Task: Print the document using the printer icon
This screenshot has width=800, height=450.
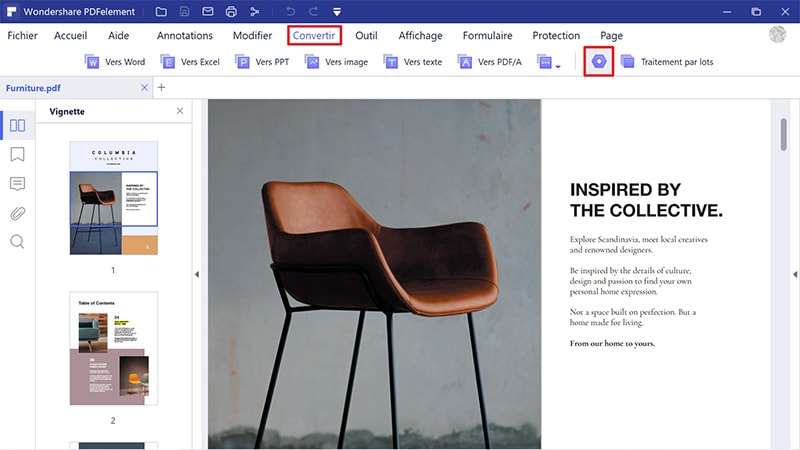Action: pos(231,11)
